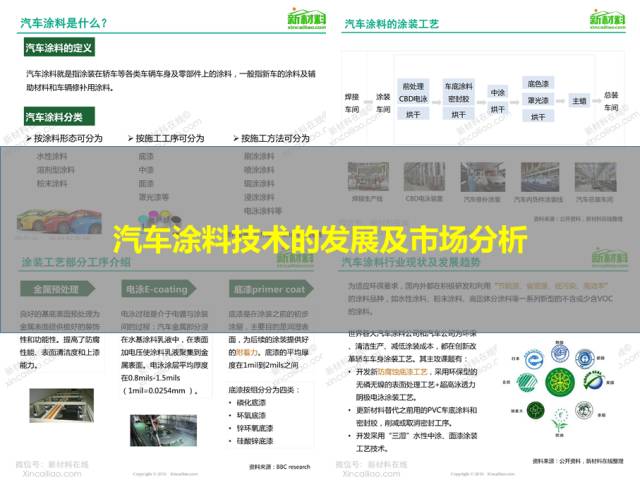Viewport: 640px width, 480px height.
Task: Open the CBD电泳装置 photo
Action: point(424,177)
